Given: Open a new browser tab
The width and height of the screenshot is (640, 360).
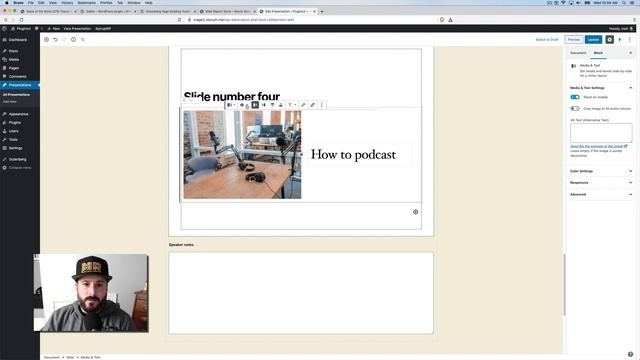Looking at the screenshot, I should (322, 11).
